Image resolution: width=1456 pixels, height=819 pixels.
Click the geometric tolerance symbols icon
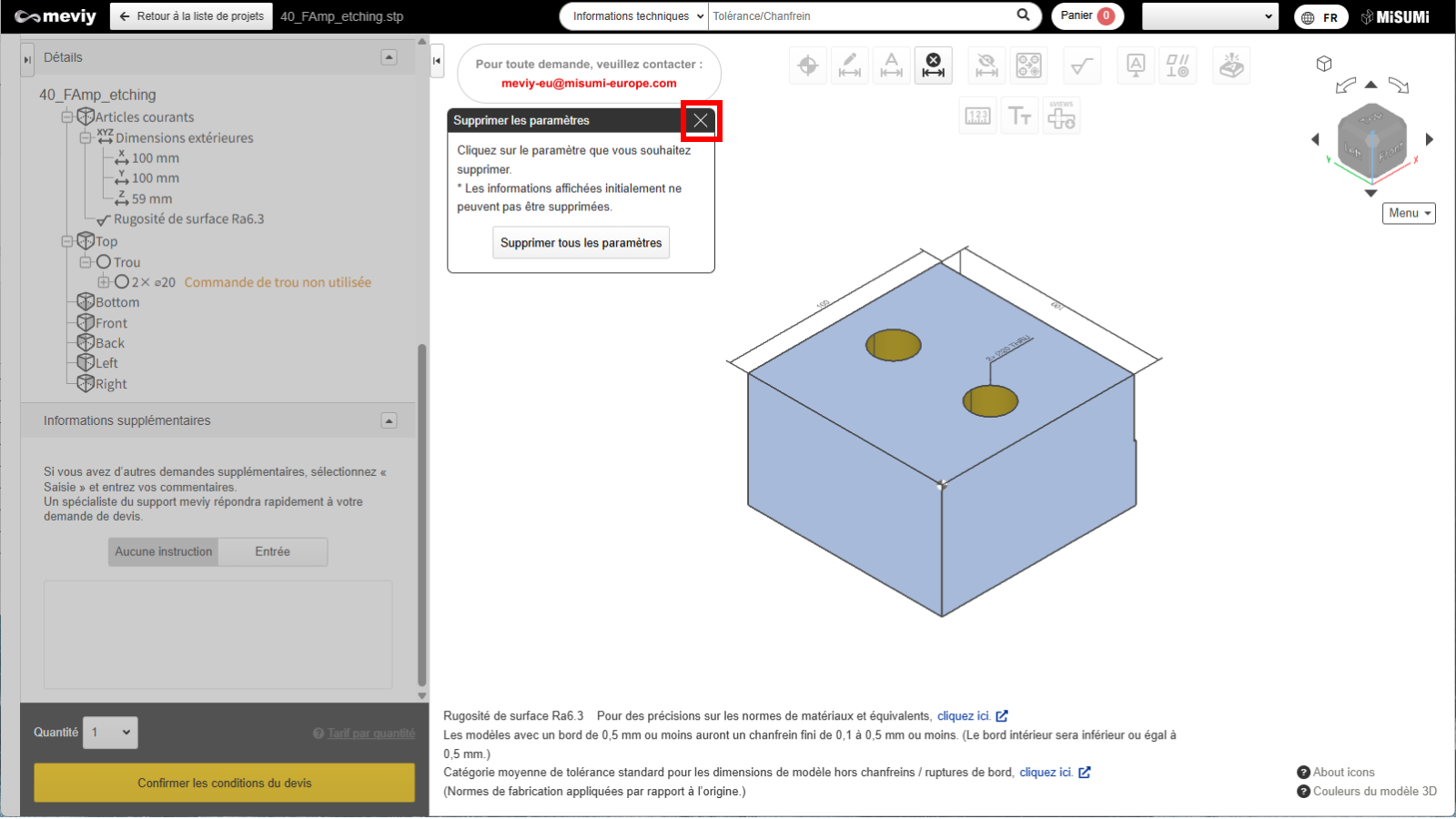pos(1178,66)
